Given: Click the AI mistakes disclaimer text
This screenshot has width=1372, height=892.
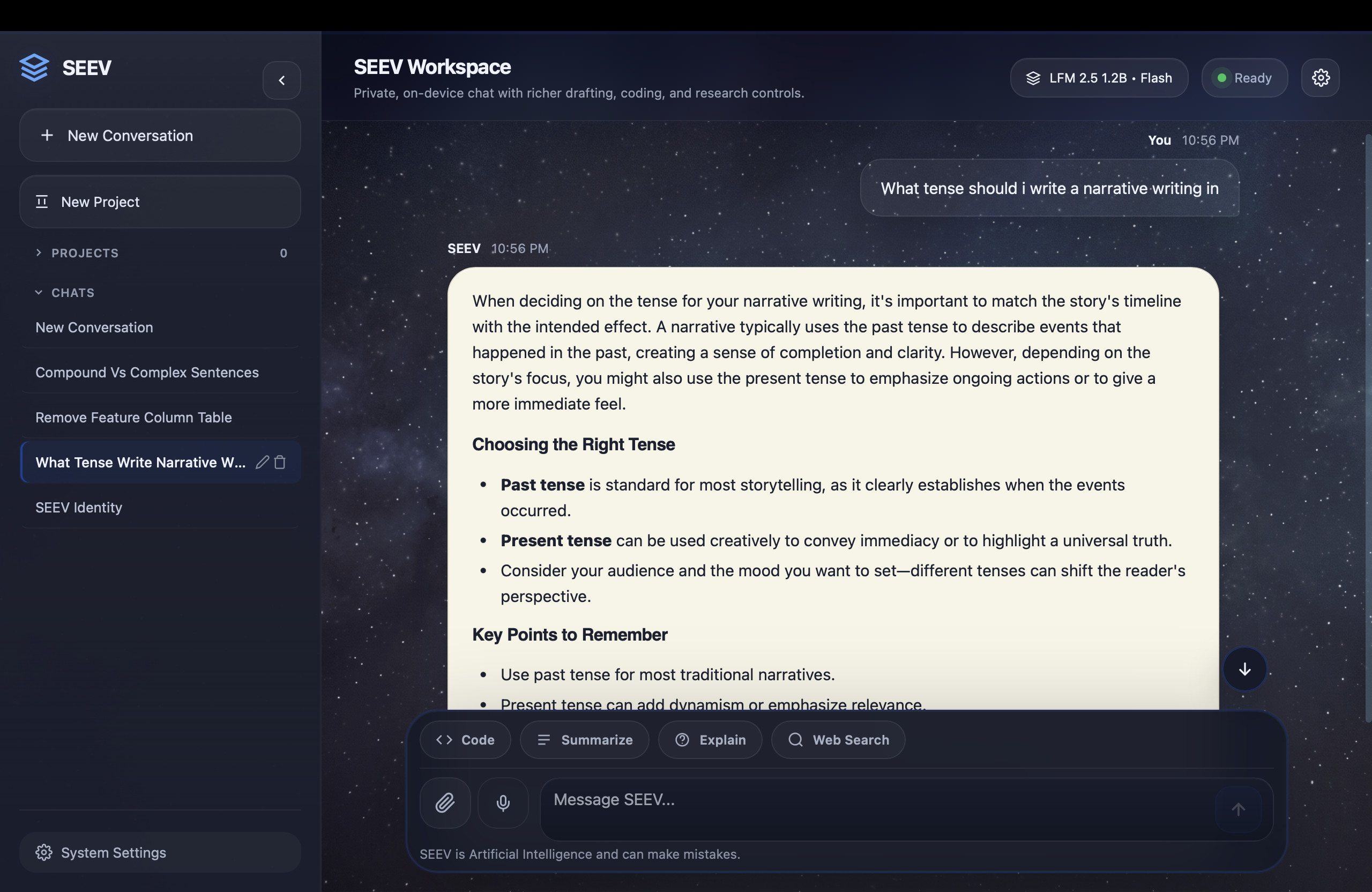Looking at the screenshot, I should click(580, 854).
